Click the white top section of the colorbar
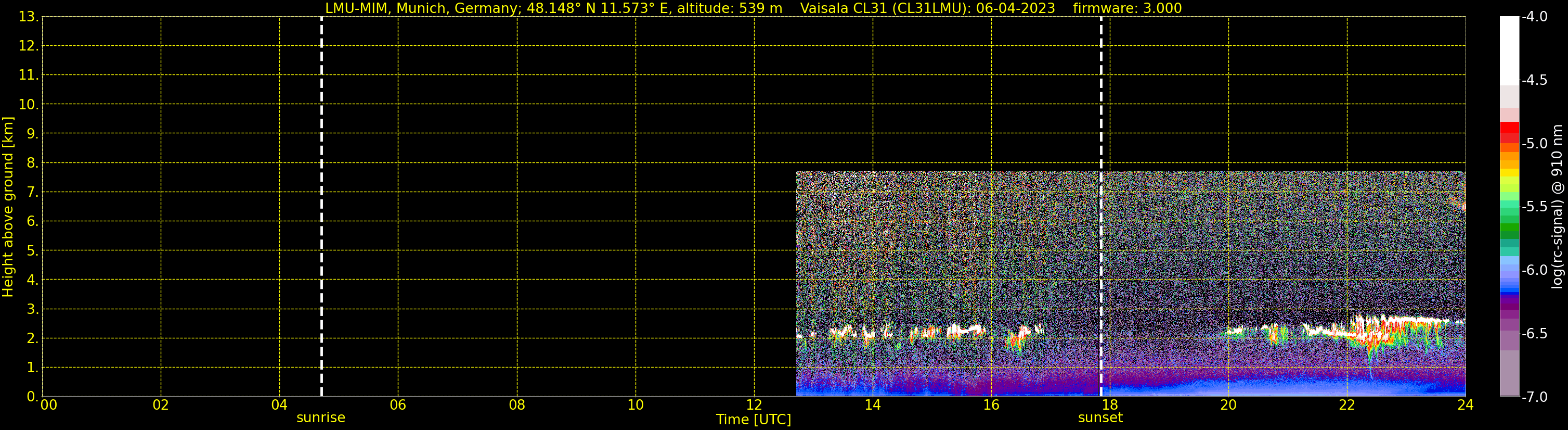 (x=1510, y=50)
